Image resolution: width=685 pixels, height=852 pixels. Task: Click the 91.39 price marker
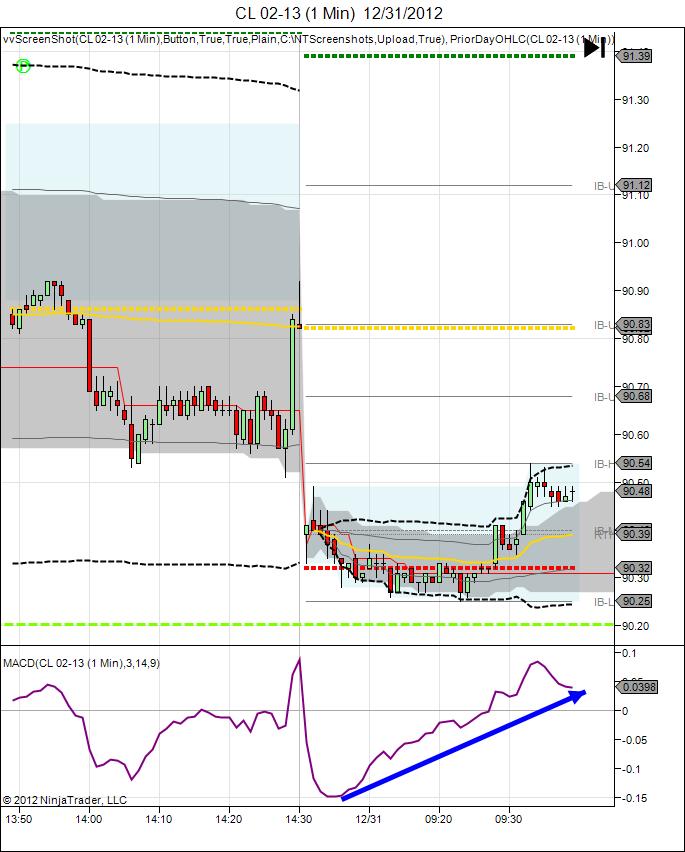[x=634, y=56]
